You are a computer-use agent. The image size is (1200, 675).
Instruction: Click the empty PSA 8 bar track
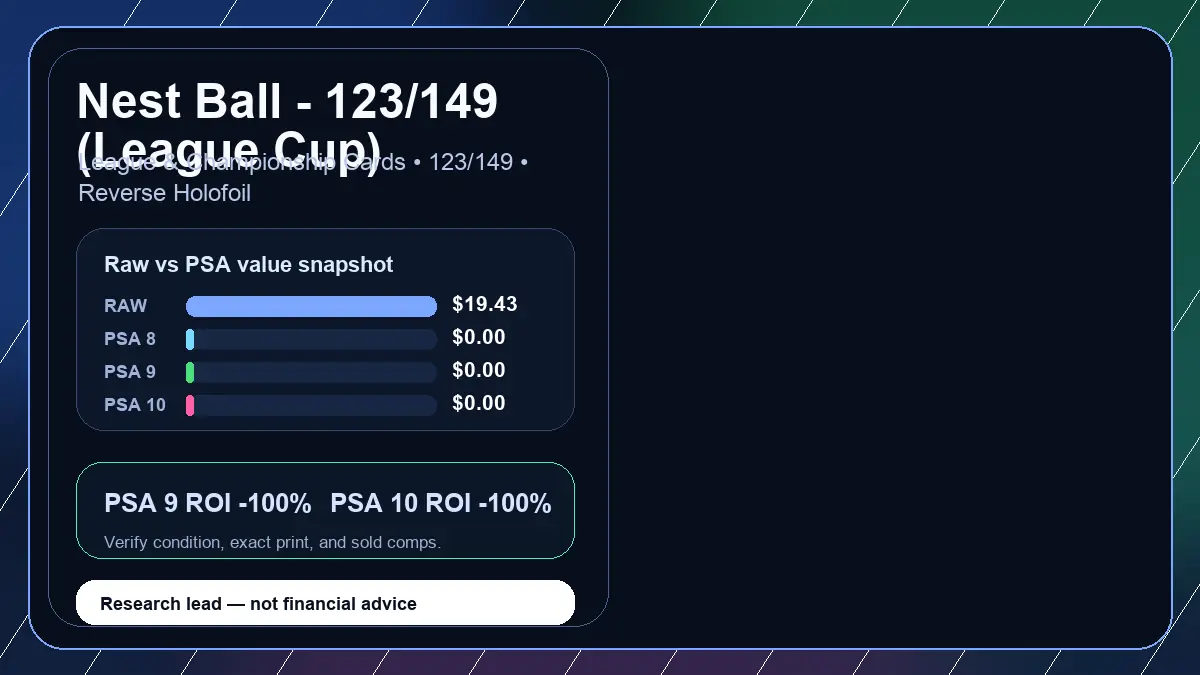tap(311, 339)
